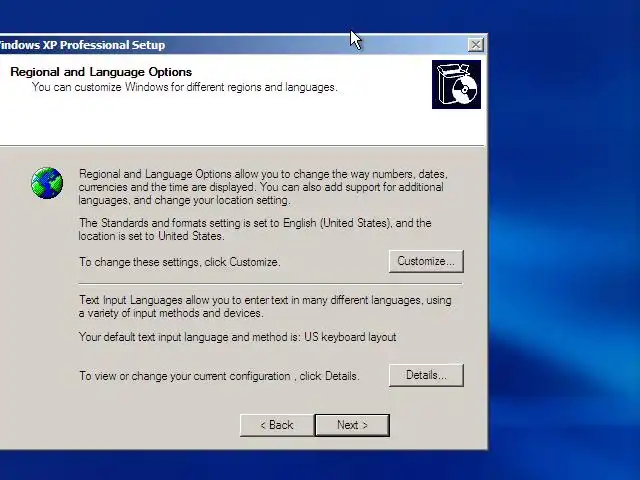The image size is (640, 480).
Task: Select the Regional and Language Options heading
Action: pyautogui.click(x=101, y=72)
